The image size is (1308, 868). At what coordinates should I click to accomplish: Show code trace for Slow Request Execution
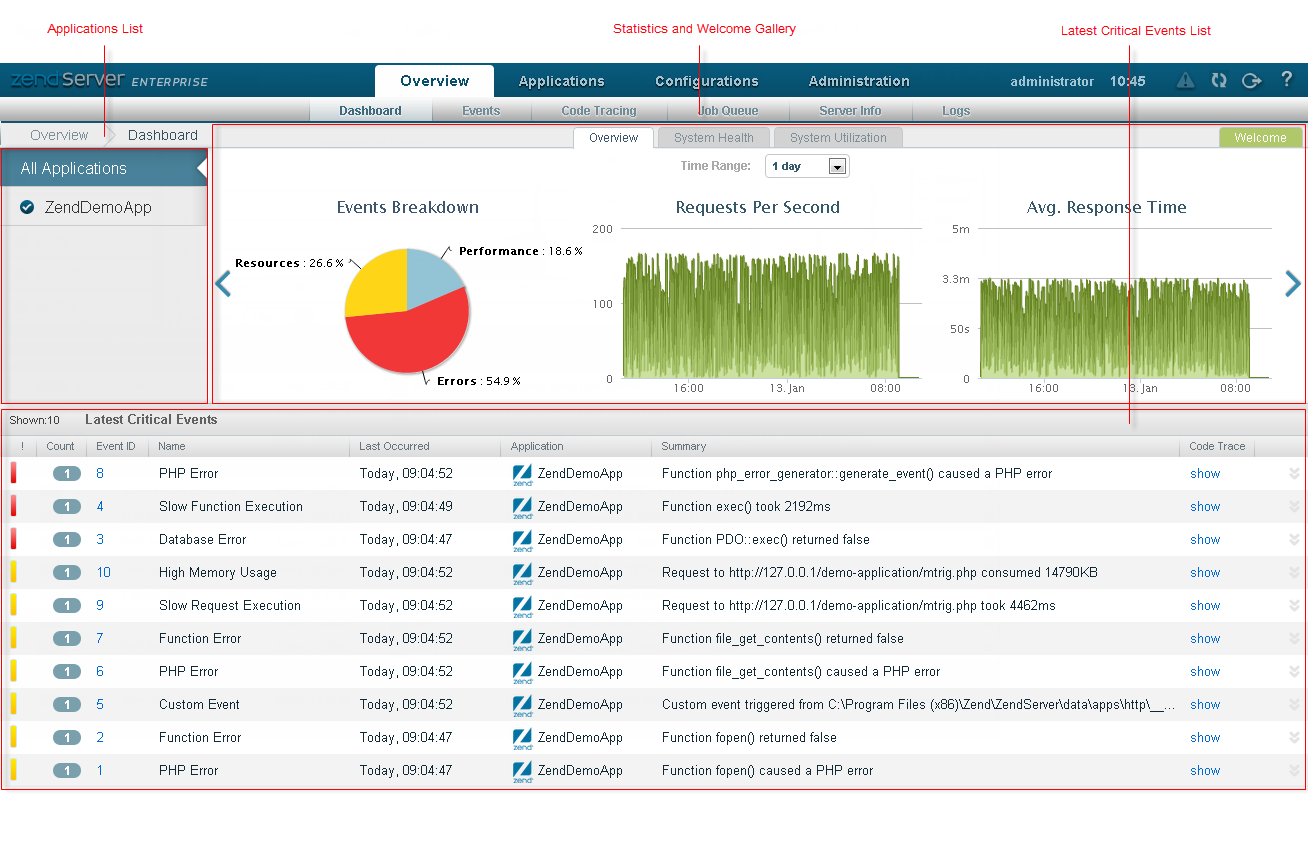1205,606
